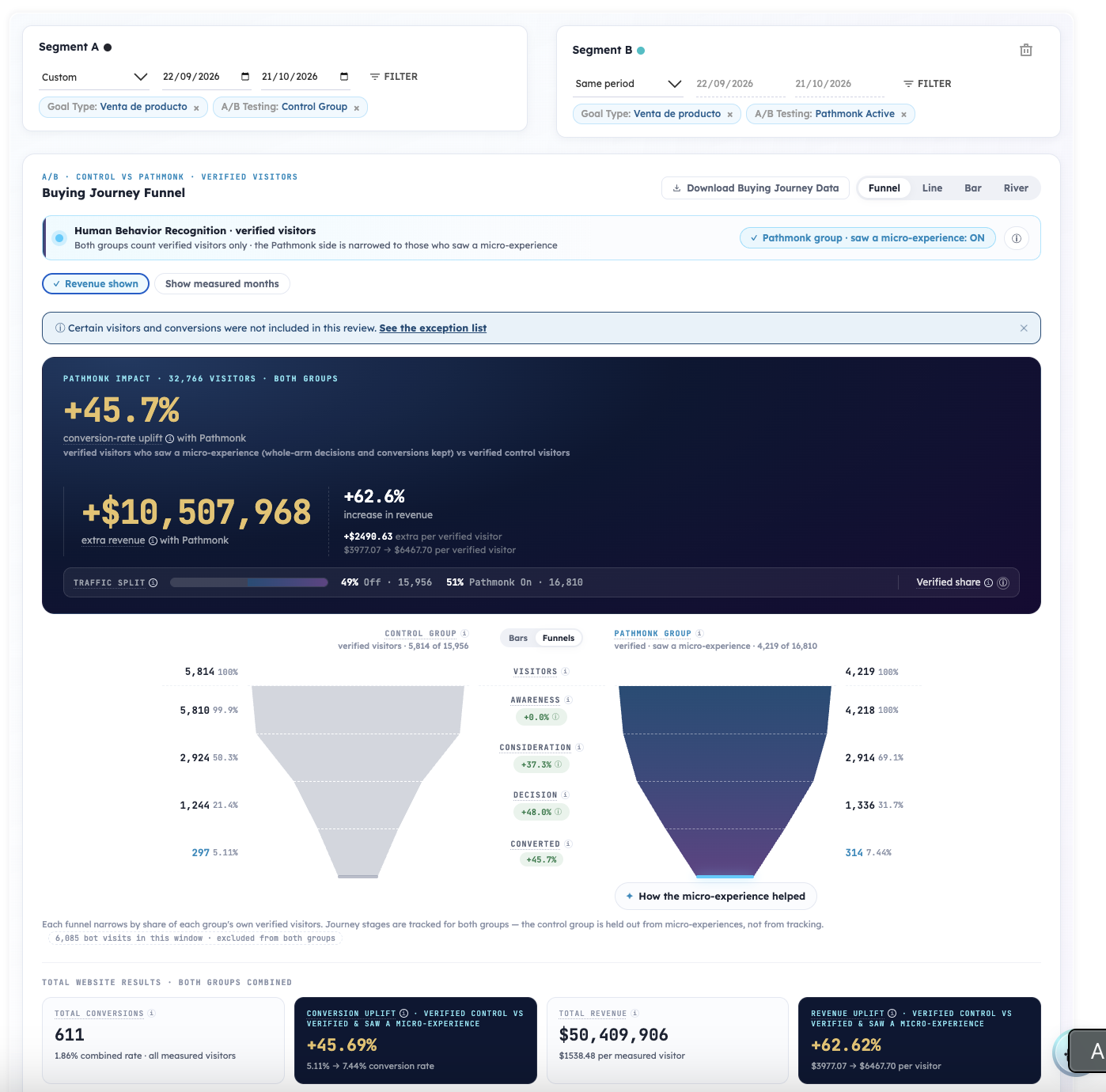Click Consideration stage info icon
This screenshot has height=1092, width=1106.
(x=579, y=747)
